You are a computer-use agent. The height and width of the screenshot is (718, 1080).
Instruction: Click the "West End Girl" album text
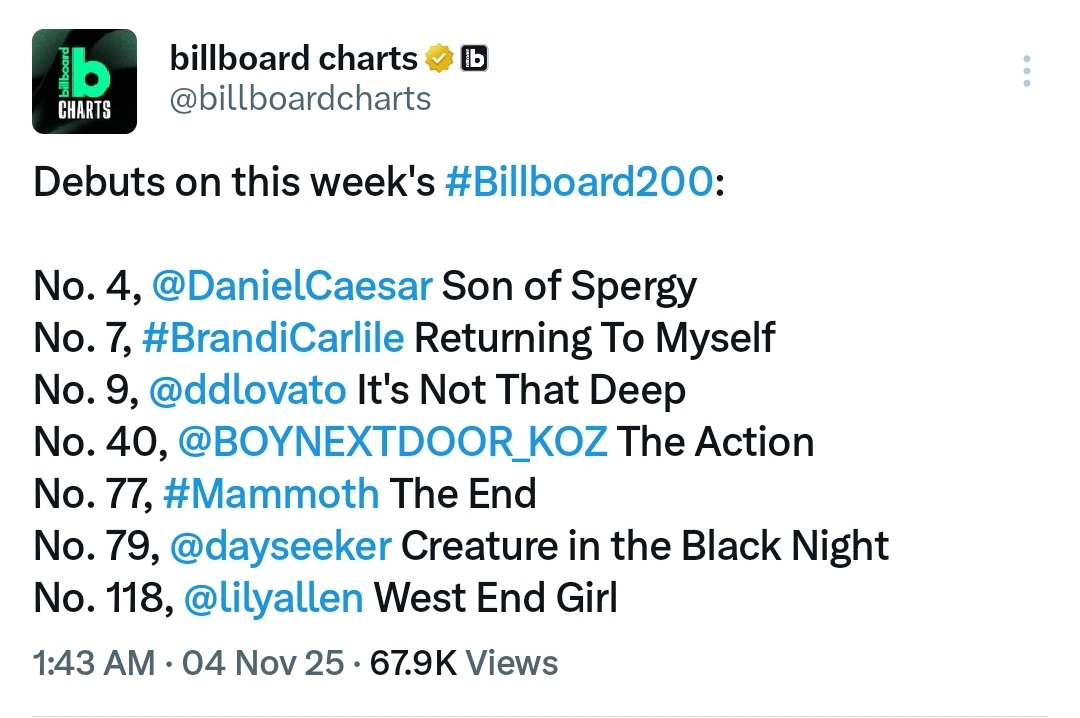pyautogui.click(x=495, y=598)
